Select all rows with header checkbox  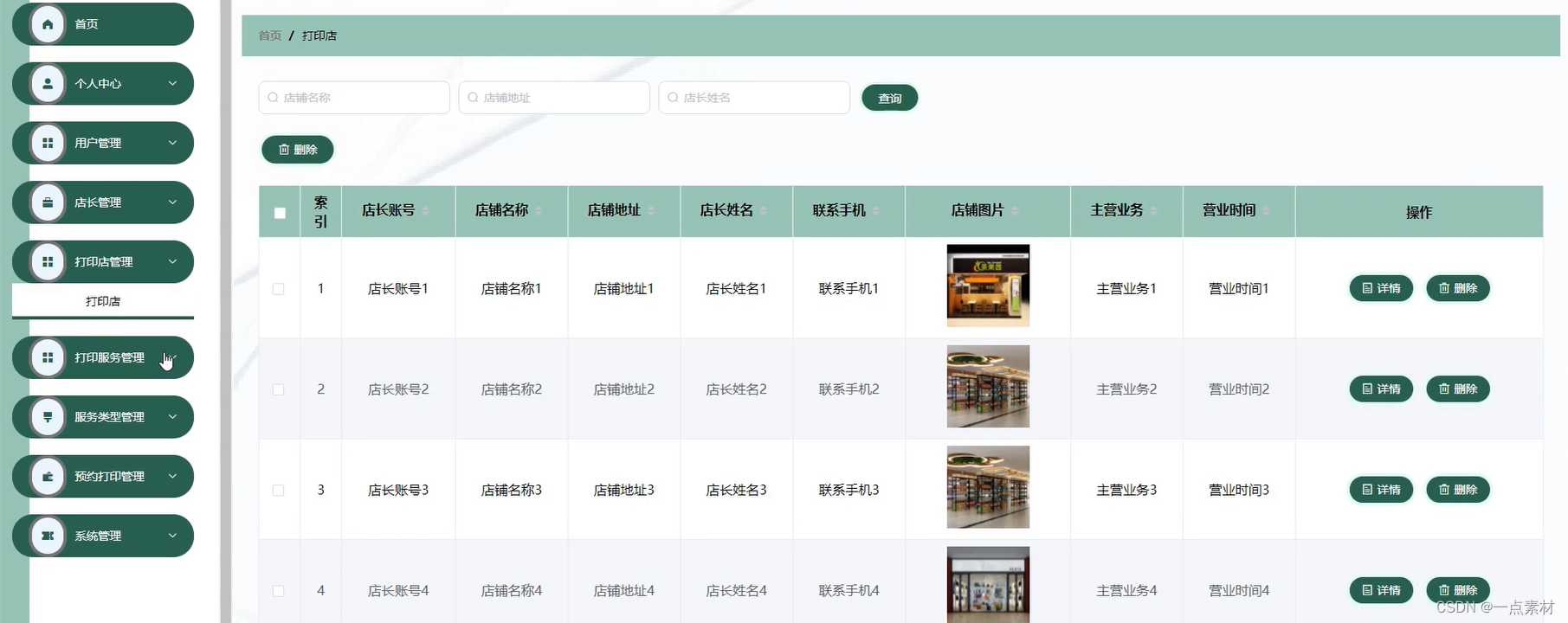click(280, 213)
